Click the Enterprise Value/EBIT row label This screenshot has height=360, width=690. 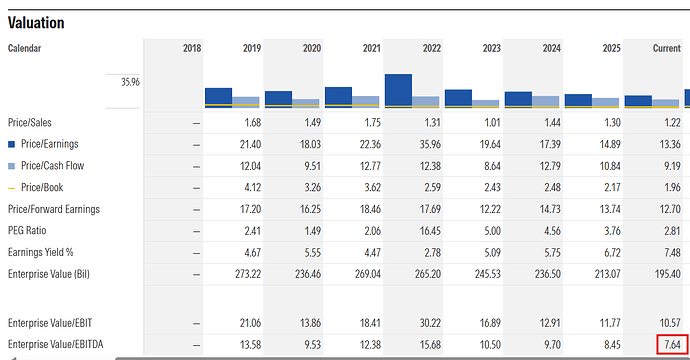[50, 323]
